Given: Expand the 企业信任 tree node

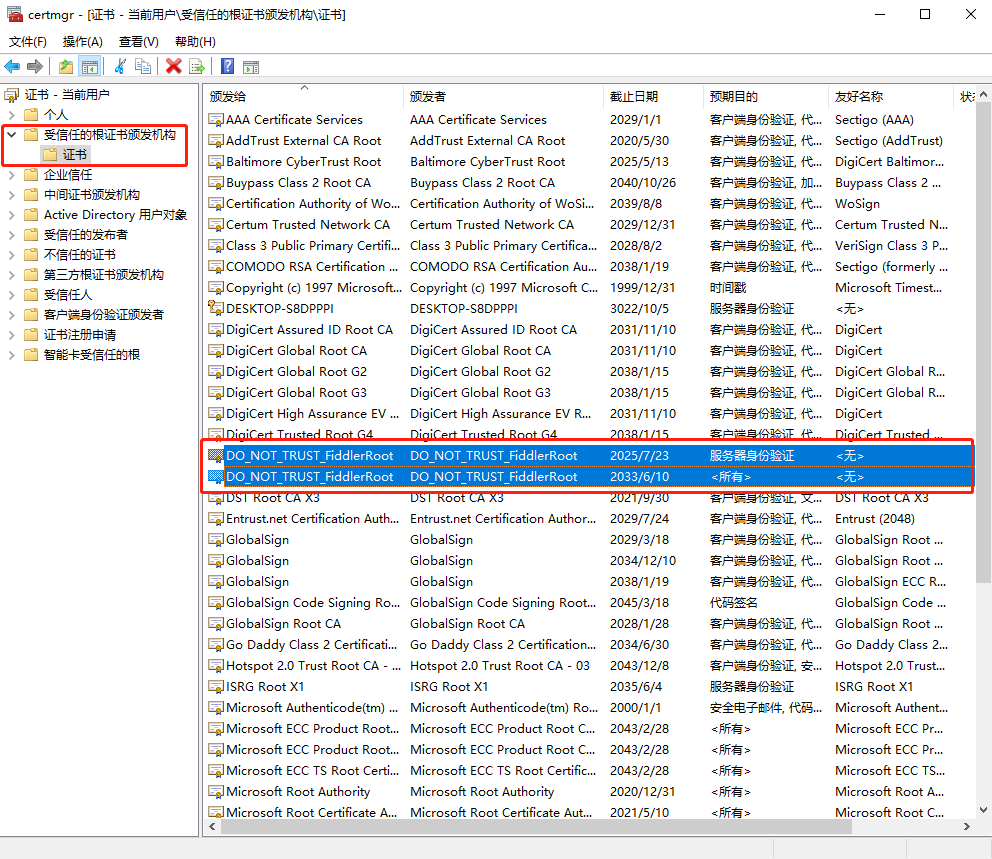Looking at the screenshot, I should [11, 175].
